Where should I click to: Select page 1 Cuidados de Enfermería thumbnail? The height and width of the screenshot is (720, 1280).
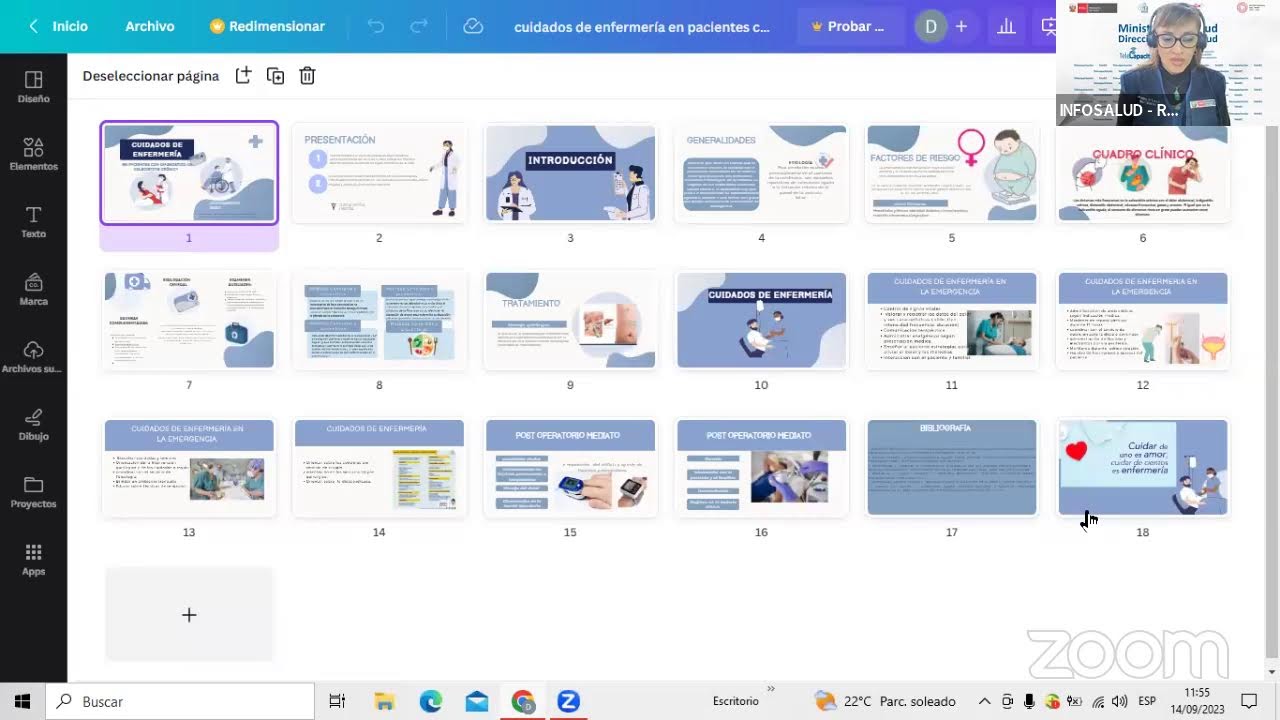tap(189, 173)
